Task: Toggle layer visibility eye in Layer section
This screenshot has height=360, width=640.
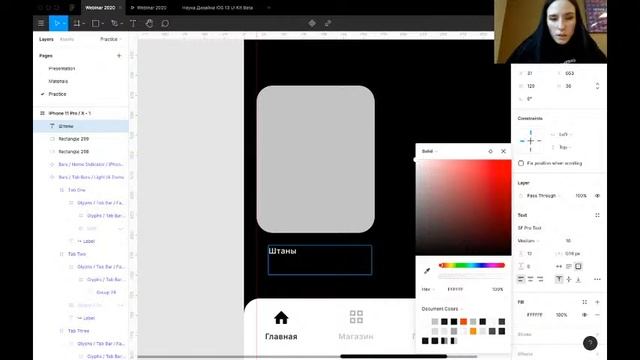Action: (x=597, y=196)
